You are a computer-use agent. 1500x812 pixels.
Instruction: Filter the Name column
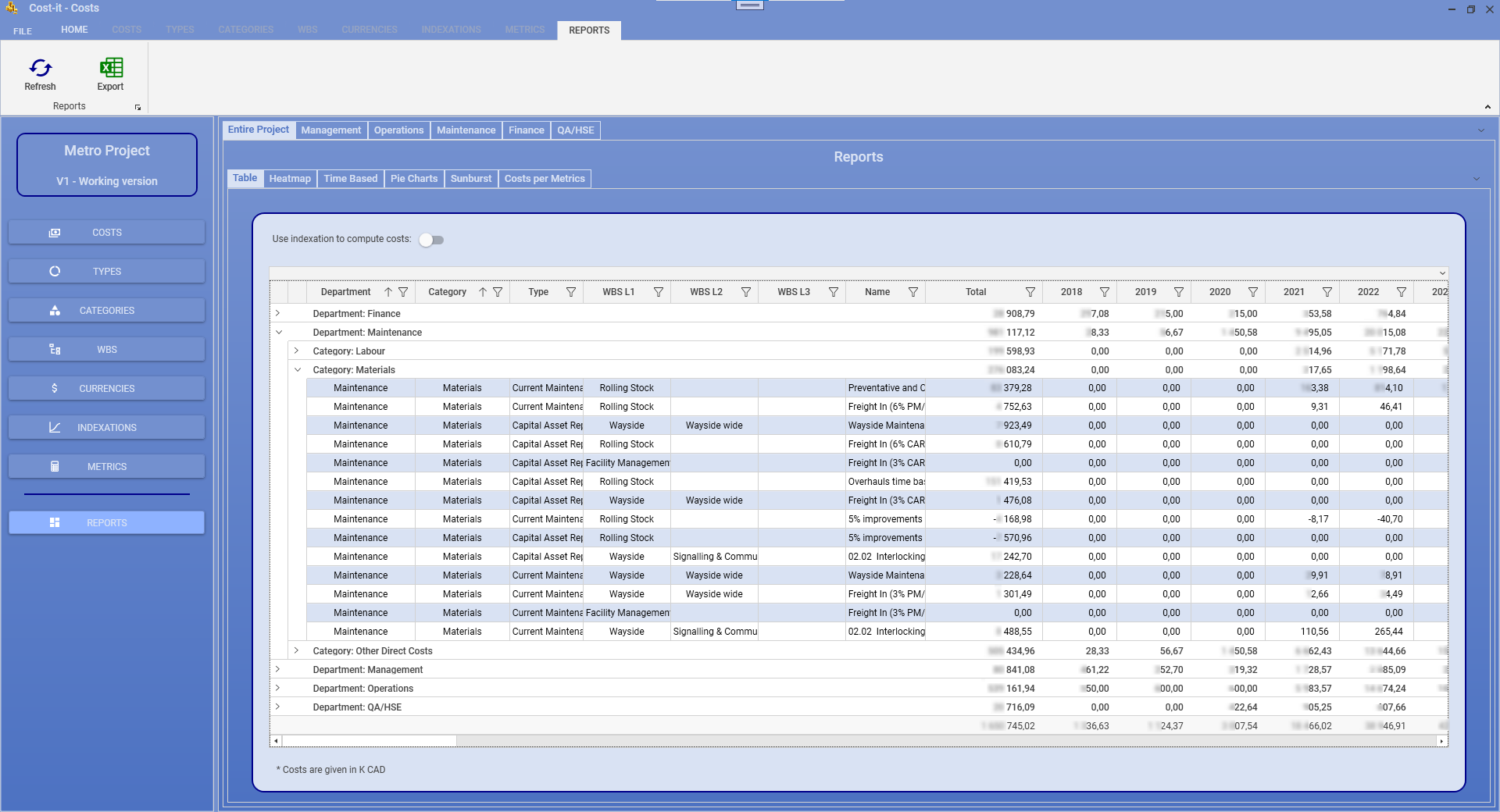point(913,292)
